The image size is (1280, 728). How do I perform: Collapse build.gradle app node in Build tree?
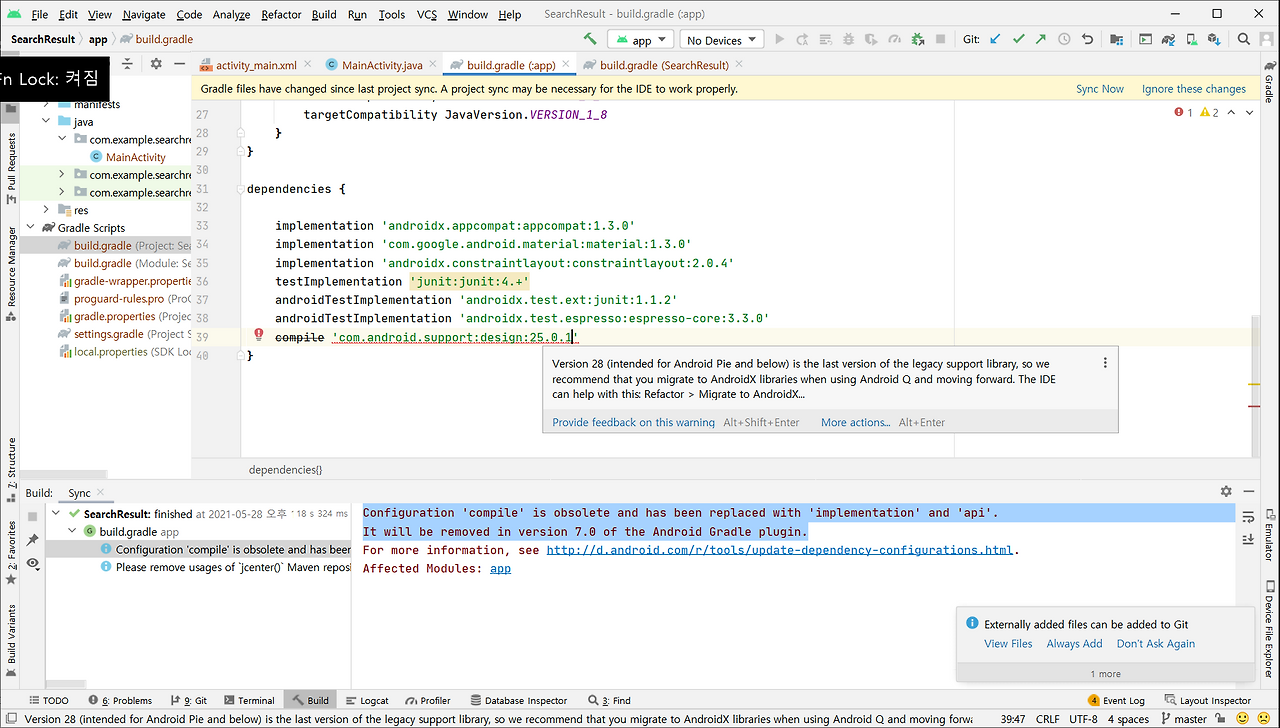(x=73, y=532)
